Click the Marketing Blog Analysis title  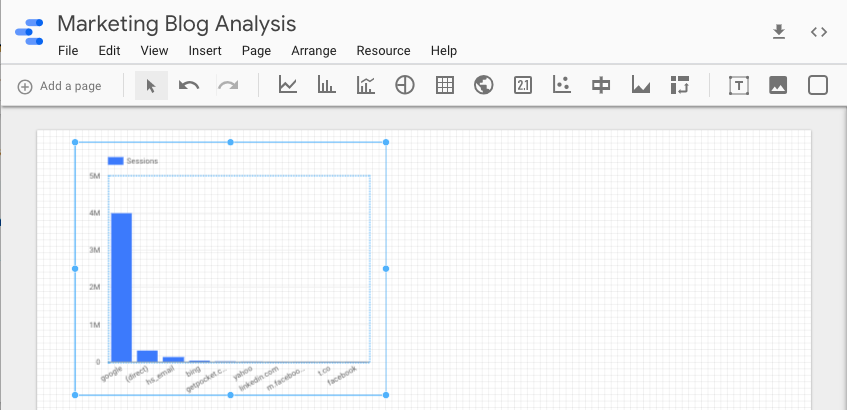click(x=177, y=23)
